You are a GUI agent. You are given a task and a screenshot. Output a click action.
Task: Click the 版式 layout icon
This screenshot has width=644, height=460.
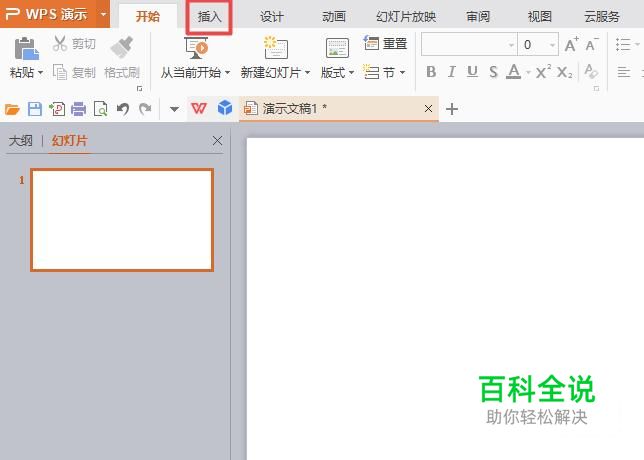coord(337,47)
